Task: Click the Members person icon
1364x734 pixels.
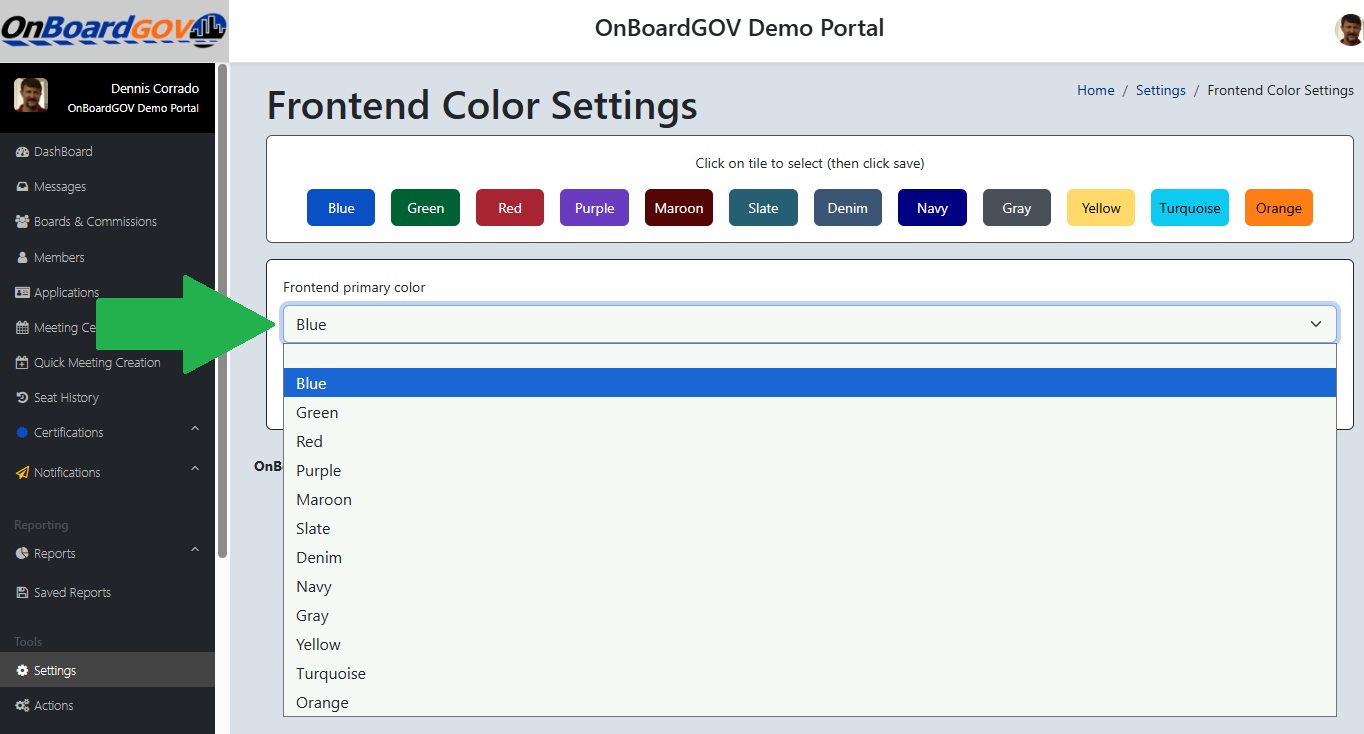Action: coord(23,257)
